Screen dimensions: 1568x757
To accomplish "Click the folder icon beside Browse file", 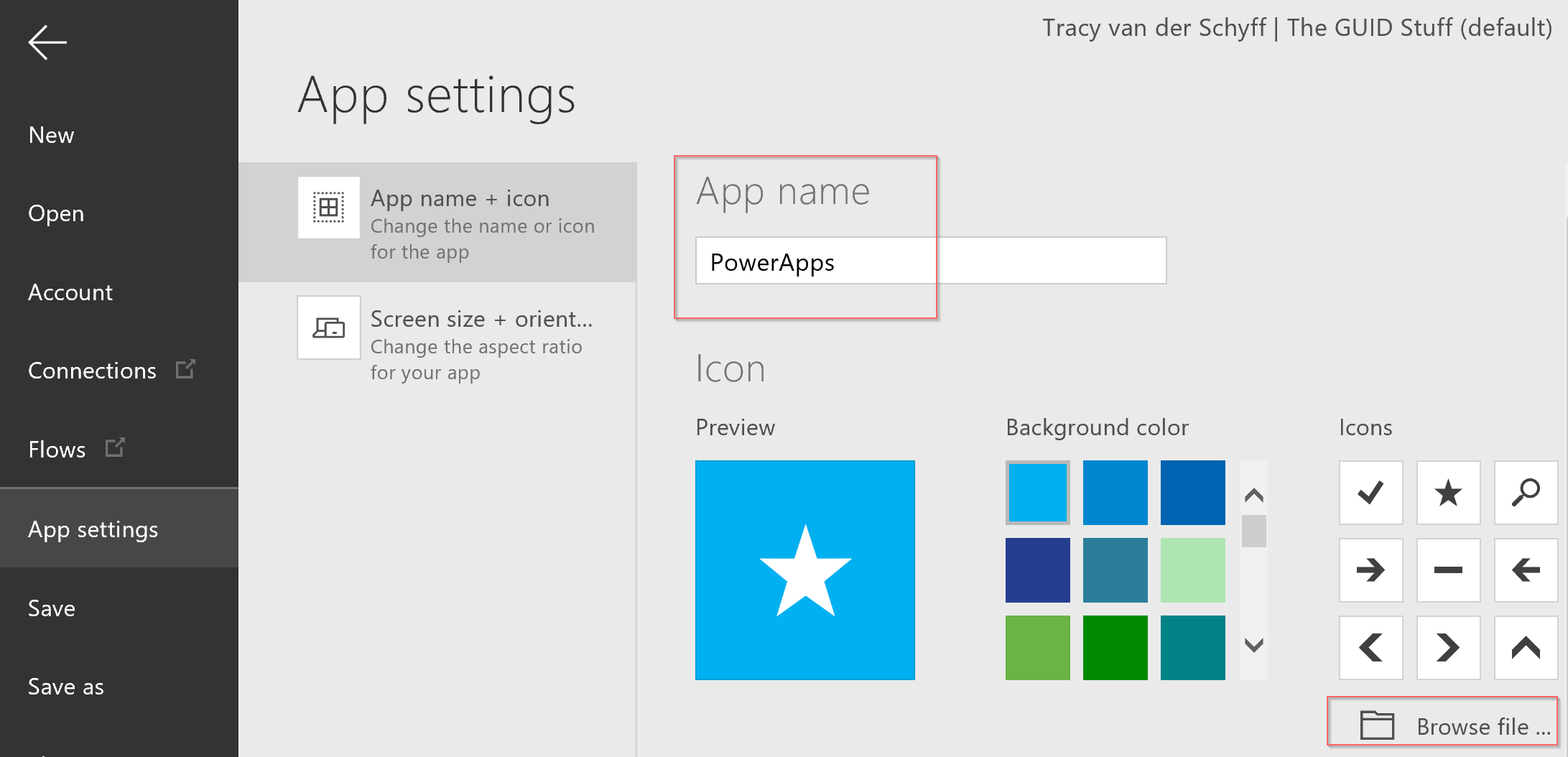I will [1377, 725].
